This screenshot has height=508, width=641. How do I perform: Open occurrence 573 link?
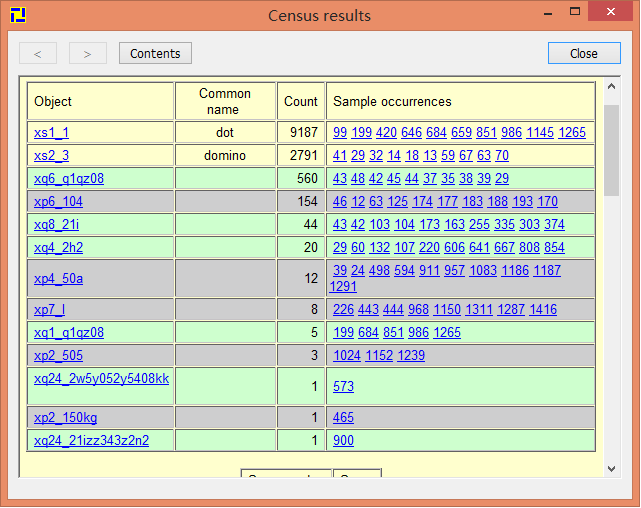[x=343, y=386]
